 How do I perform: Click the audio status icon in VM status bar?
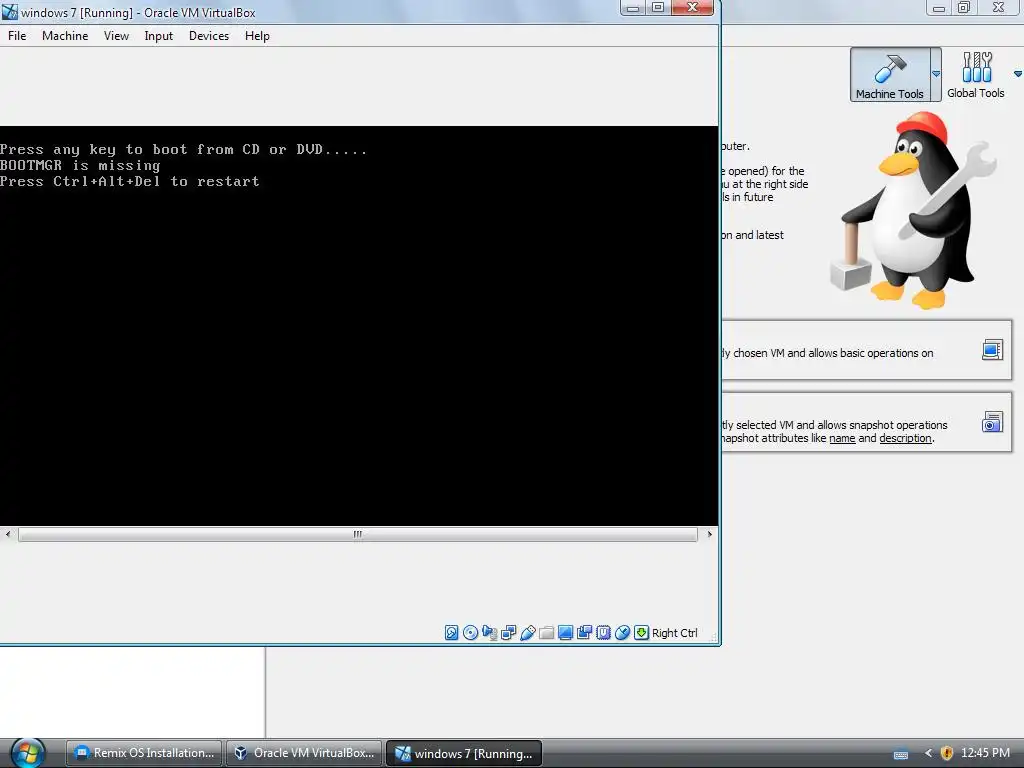click(x=489, y=632)
